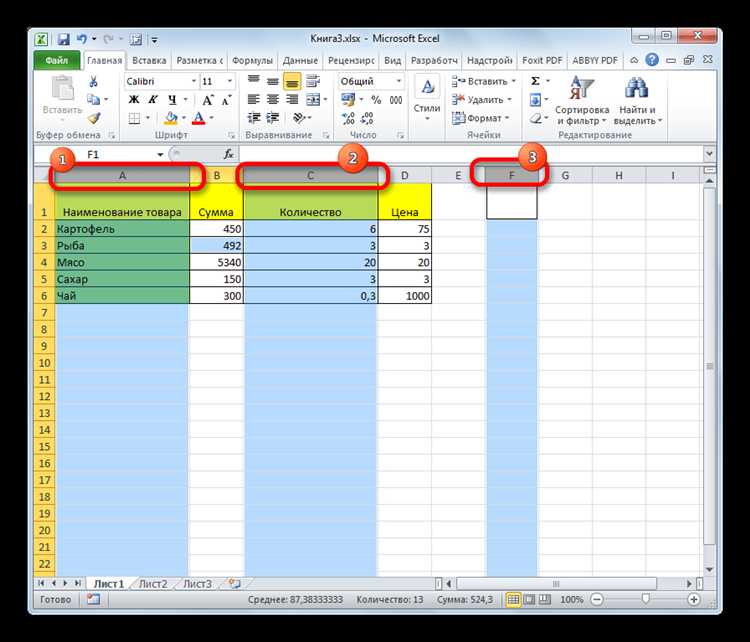Apply thousands separator (000) format
The image size is (750, 642).
[396, 100]
